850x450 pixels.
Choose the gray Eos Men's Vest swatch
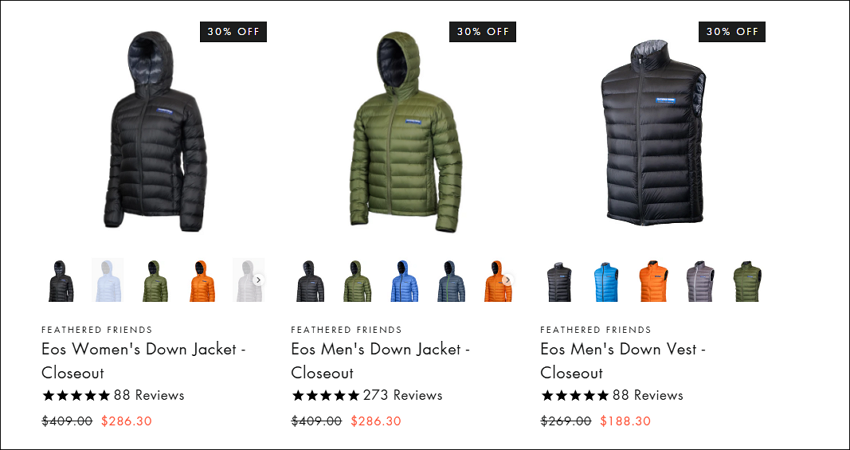(700, 281)
